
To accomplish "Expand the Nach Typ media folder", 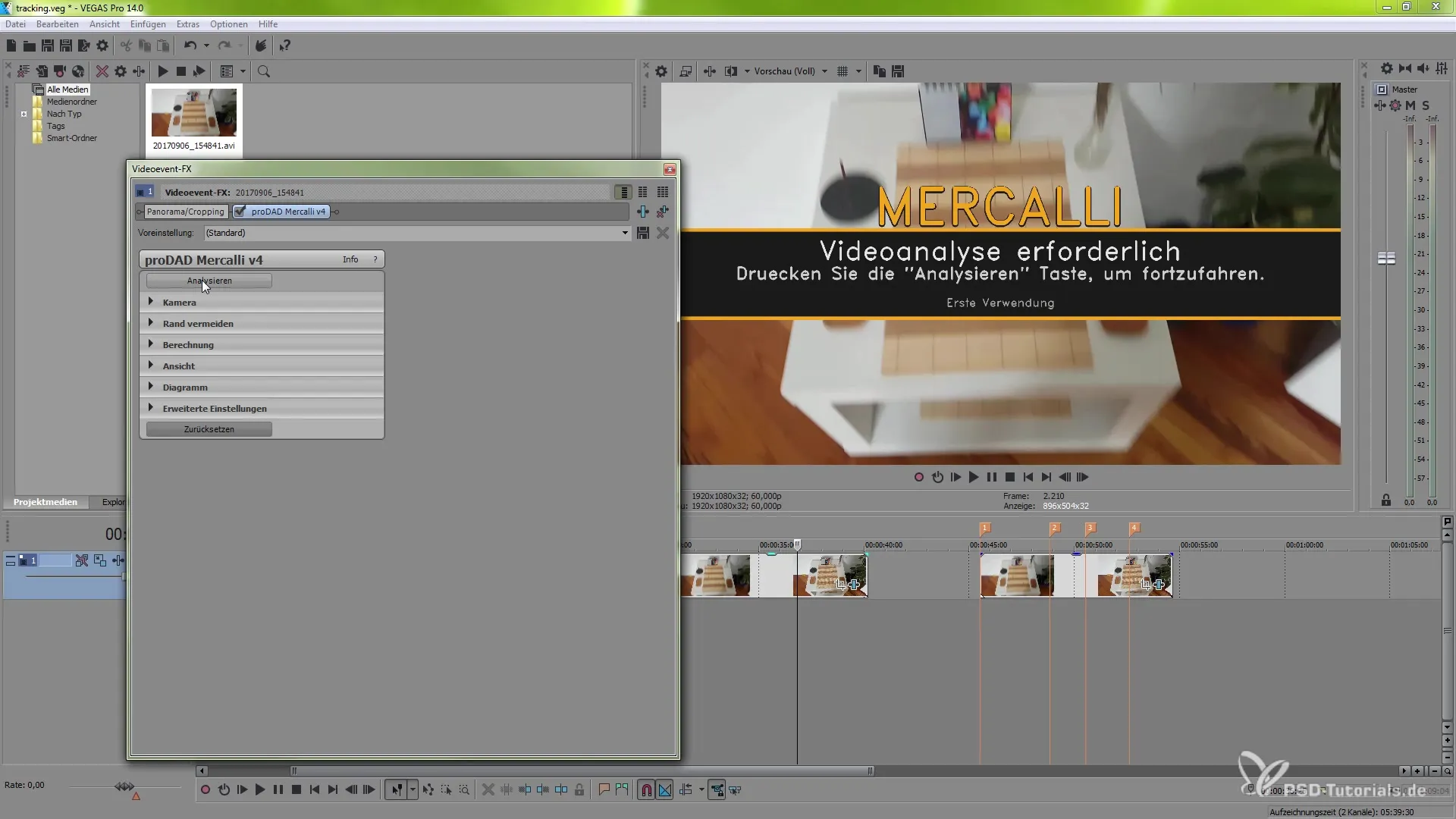I will point(24,115).
